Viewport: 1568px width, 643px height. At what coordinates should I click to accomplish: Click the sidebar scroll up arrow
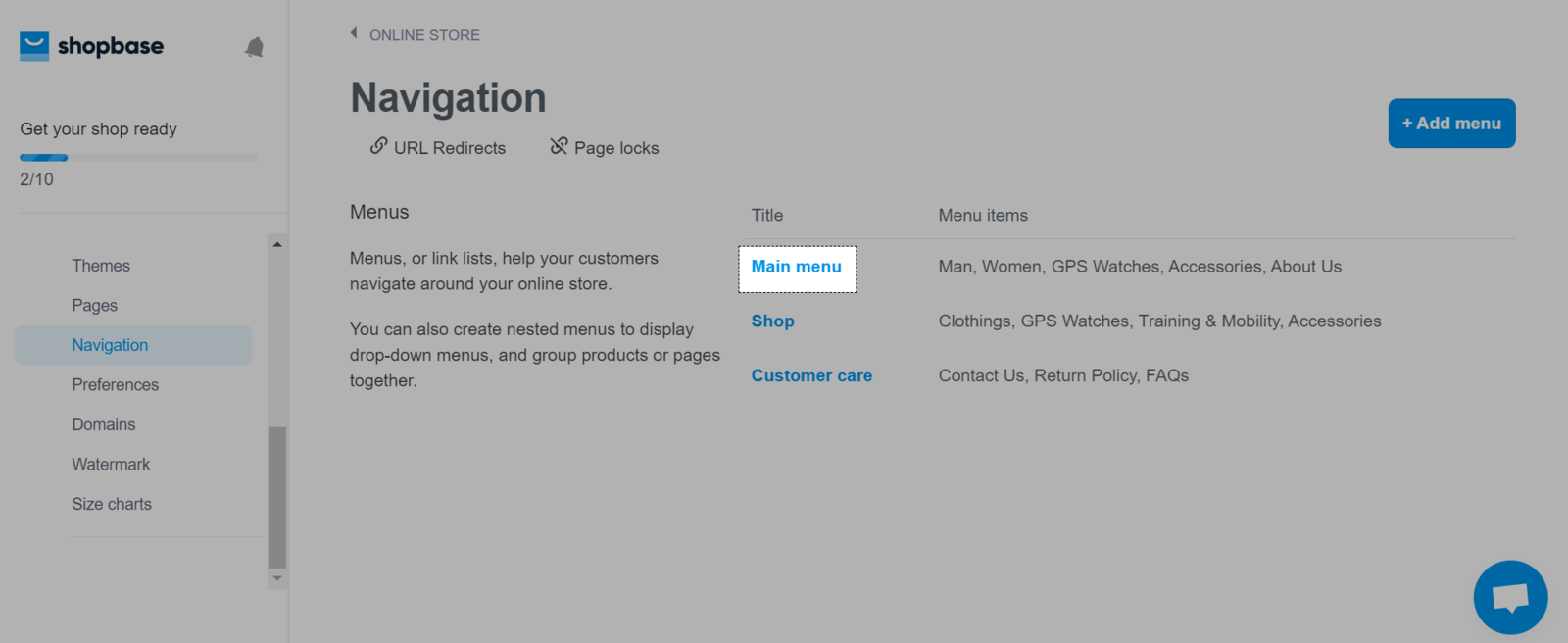pyautogui.click(x=277, y=244)
